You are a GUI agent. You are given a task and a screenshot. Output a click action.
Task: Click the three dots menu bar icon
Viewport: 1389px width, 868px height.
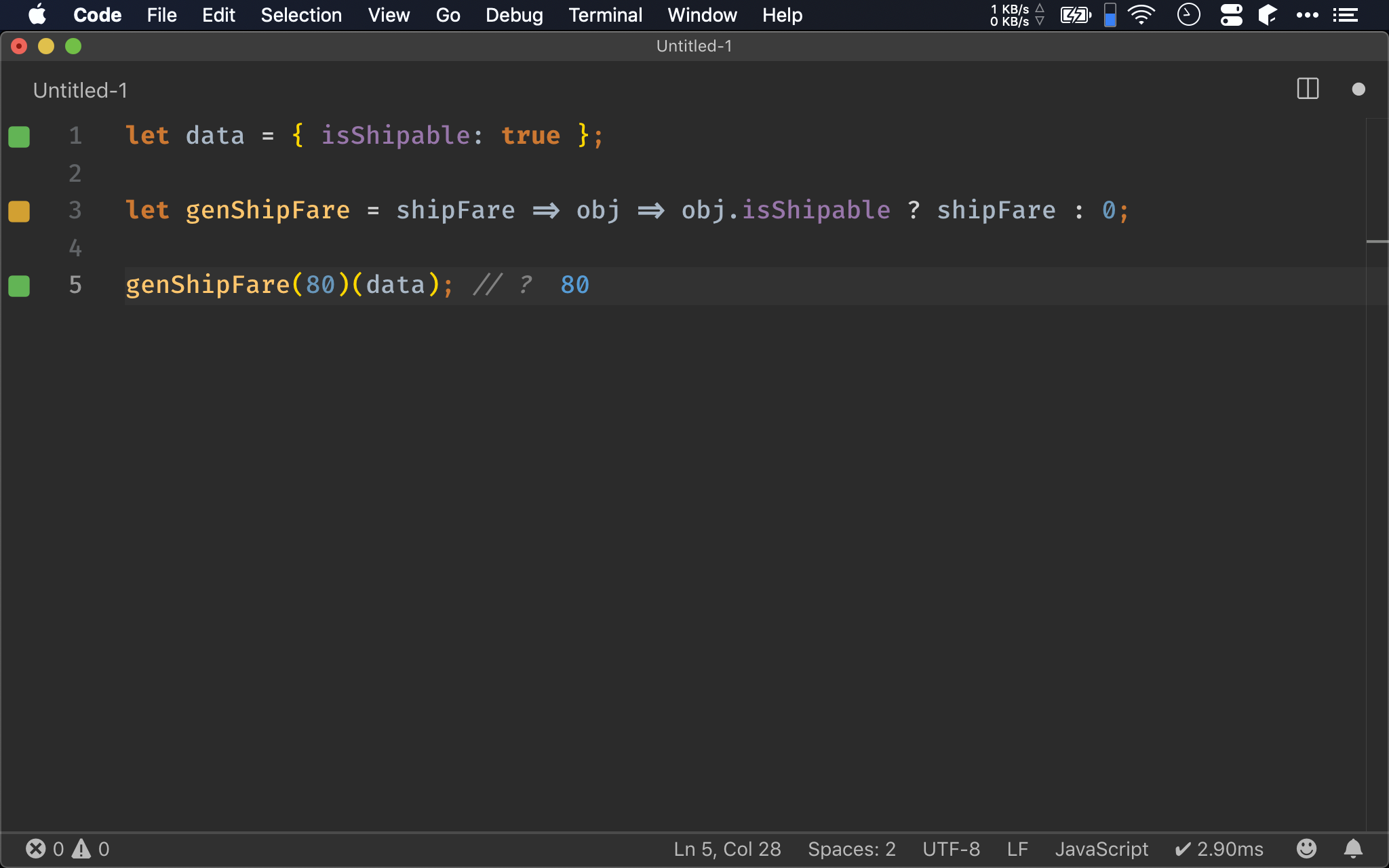[1307, 14]
